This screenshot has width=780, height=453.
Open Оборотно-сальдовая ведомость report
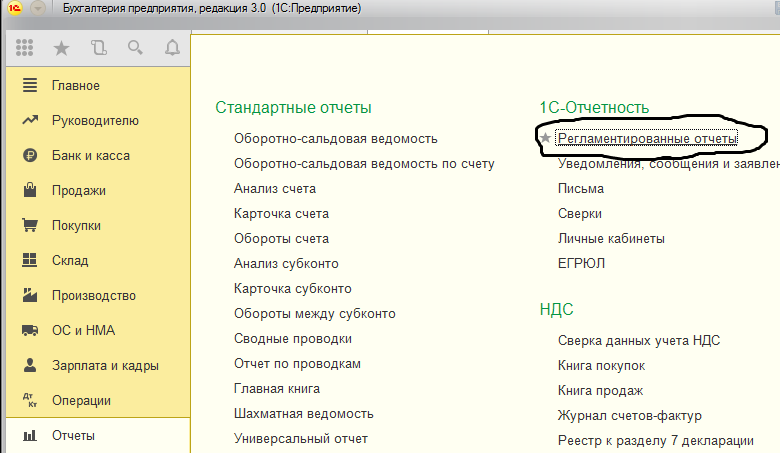coord(336,139)
